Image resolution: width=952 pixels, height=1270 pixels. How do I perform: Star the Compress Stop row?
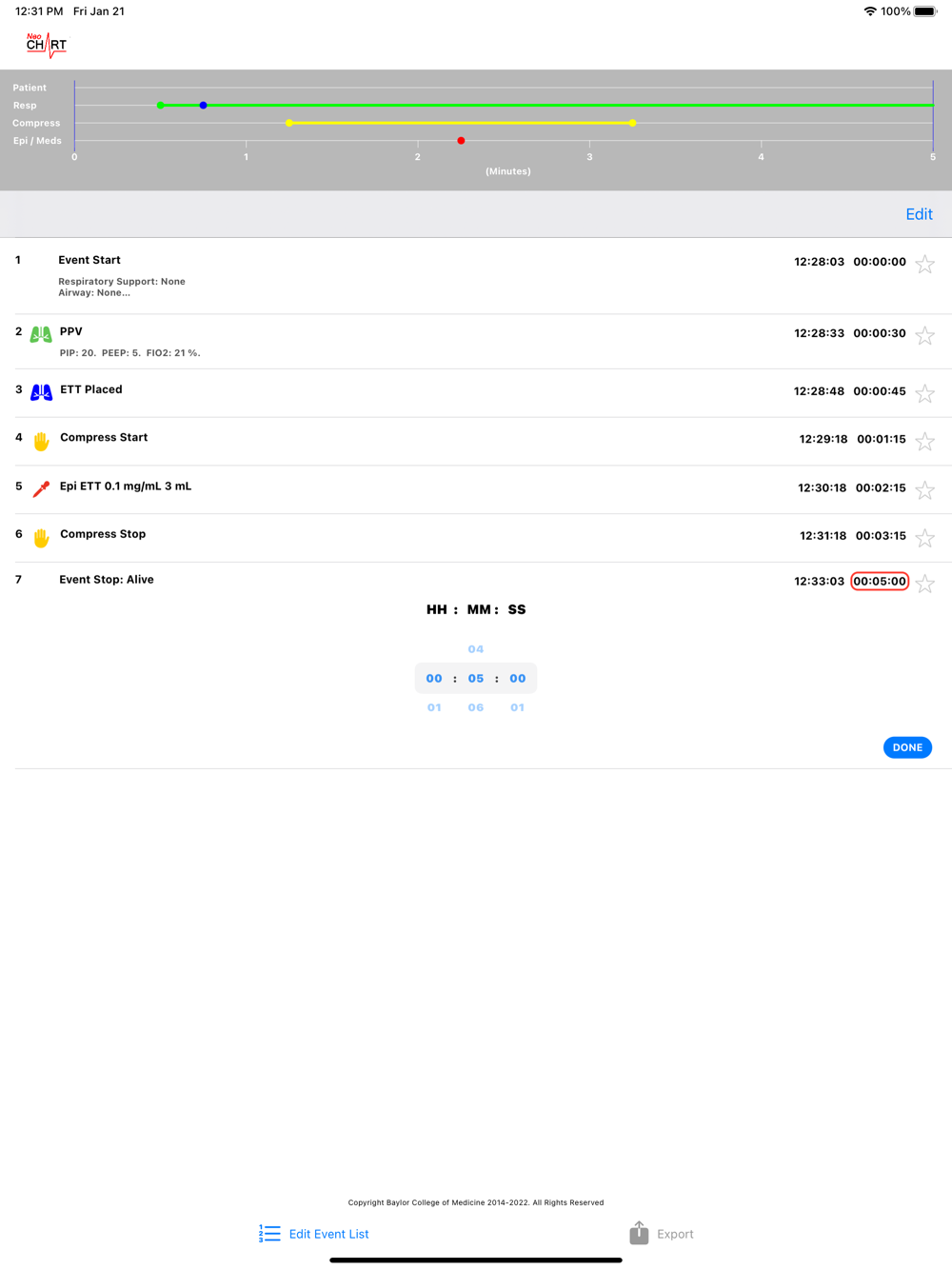coord(925,538)
